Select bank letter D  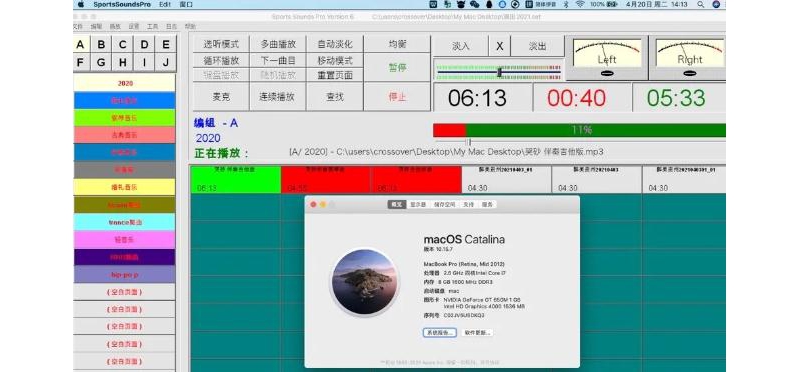pyautogui.click(x=144, y=44)
